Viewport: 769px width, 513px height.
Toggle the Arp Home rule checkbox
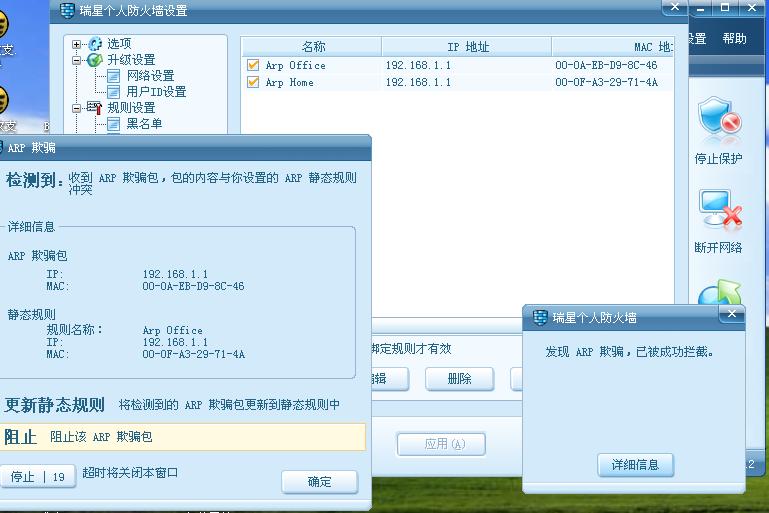(253, 82)
